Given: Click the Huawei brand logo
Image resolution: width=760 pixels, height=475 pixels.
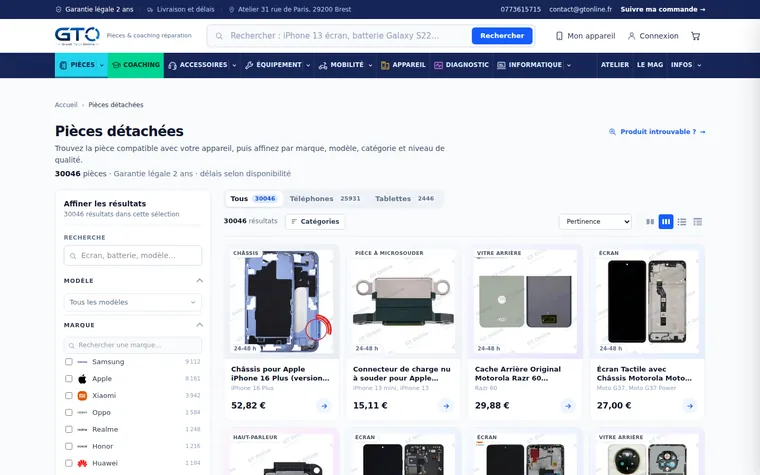Looking at the screenshot, I should click(82, 463).
